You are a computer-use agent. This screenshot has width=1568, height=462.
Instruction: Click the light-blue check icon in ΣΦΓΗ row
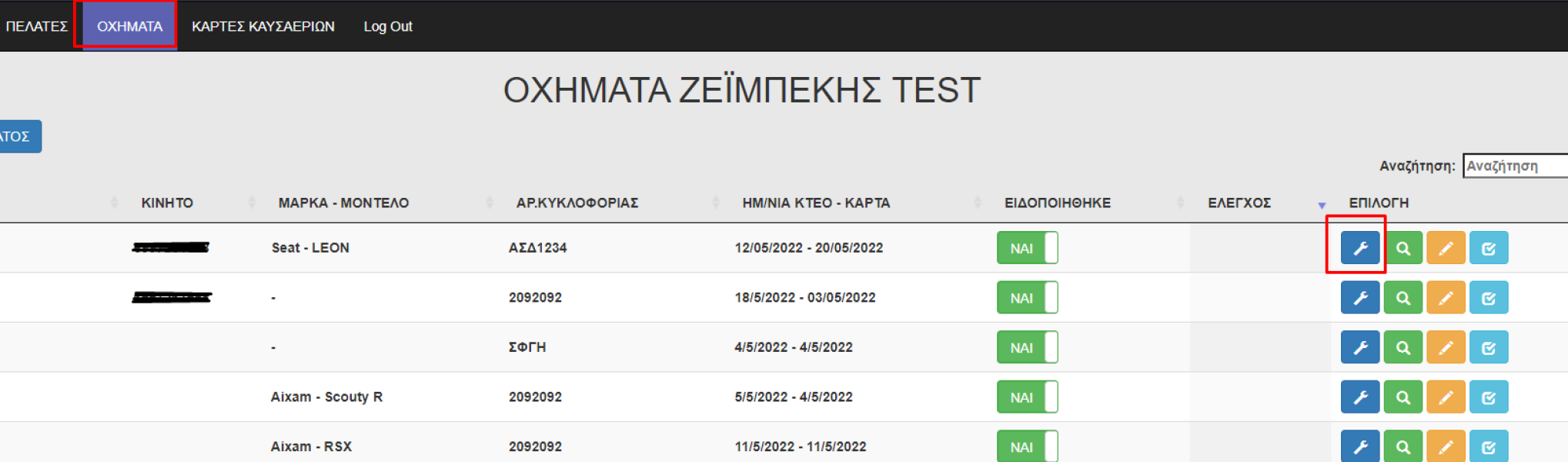(1488, 347)
